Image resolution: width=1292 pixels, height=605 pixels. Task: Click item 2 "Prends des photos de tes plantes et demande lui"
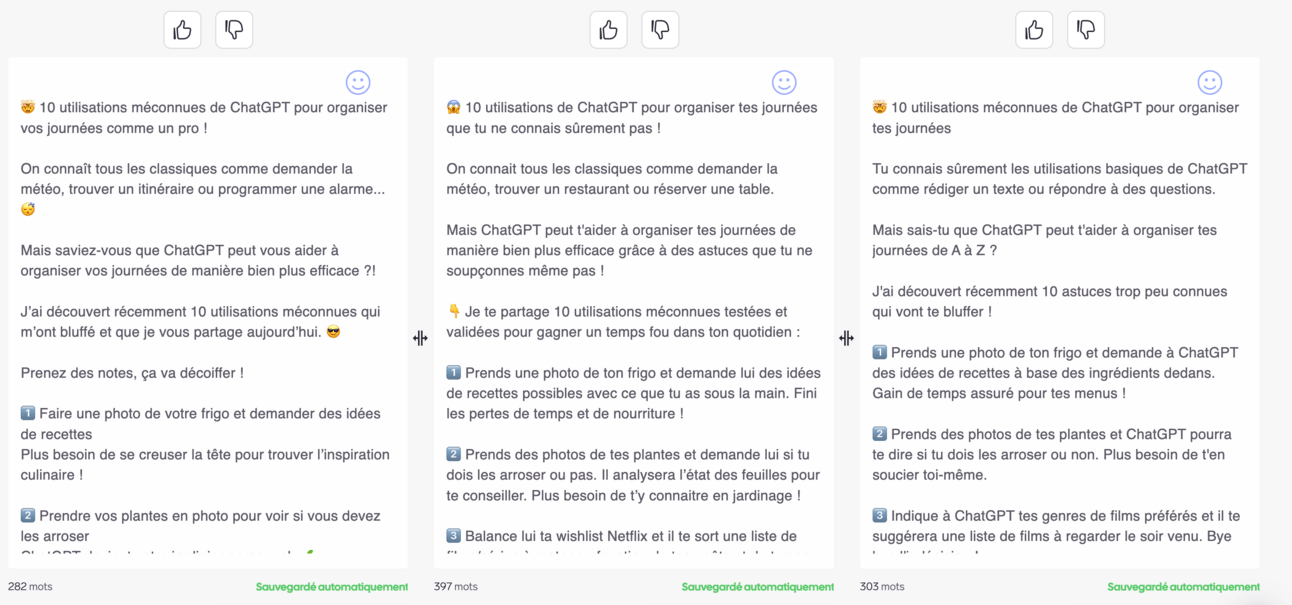coord(633,475)
